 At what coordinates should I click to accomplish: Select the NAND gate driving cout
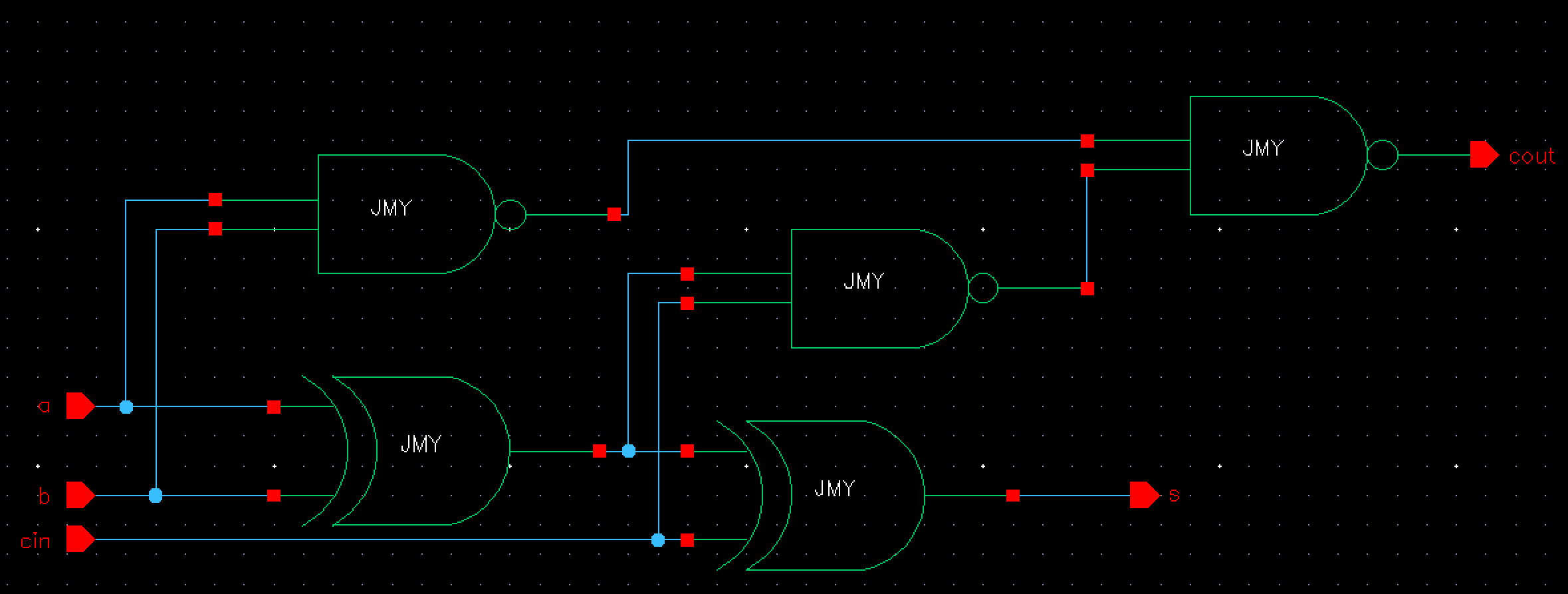click(x=1293, y=155)
